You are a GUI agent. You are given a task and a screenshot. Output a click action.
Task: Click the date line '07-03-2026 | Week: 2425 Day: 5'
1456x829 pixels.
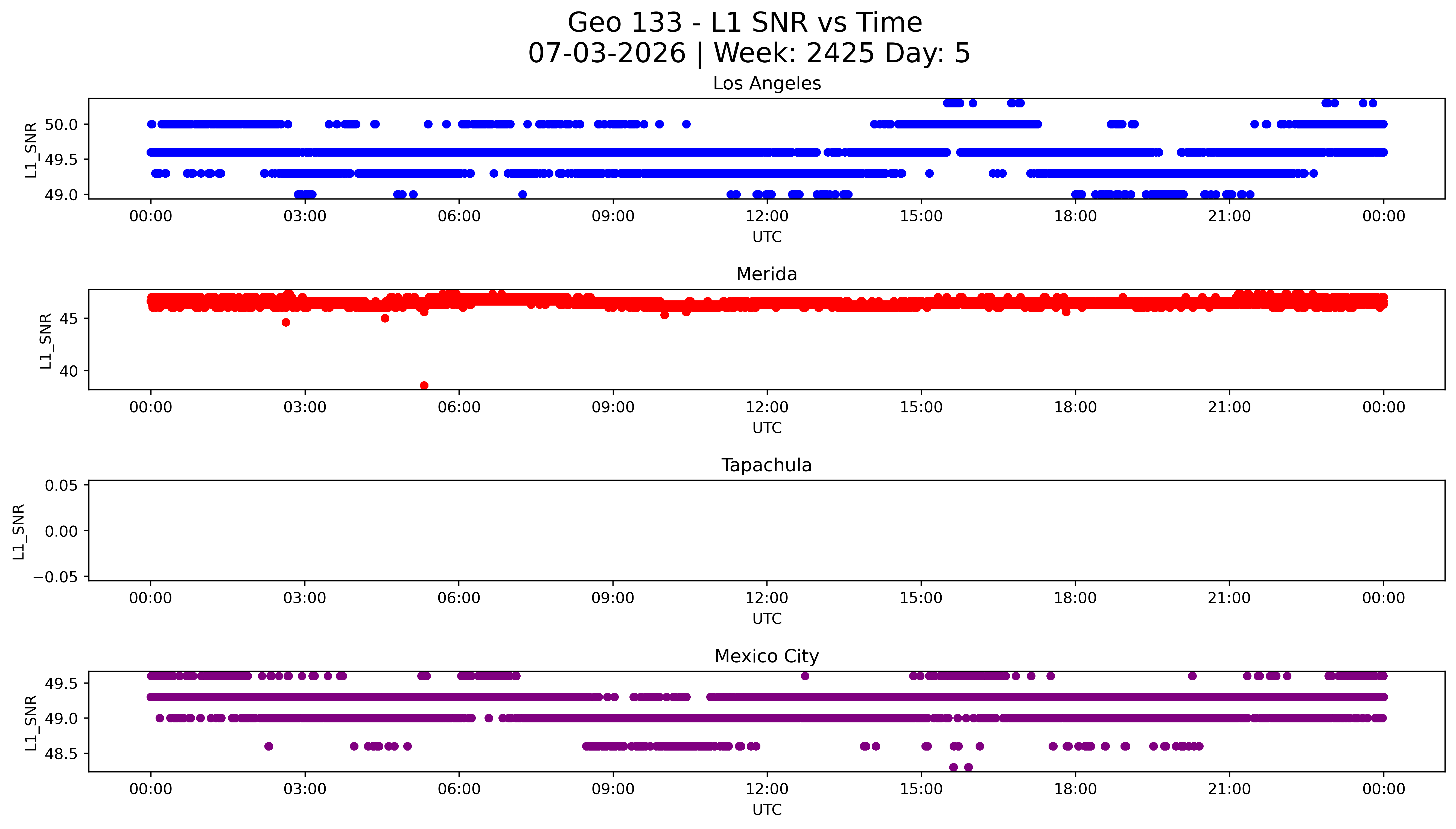coord(749,53)
